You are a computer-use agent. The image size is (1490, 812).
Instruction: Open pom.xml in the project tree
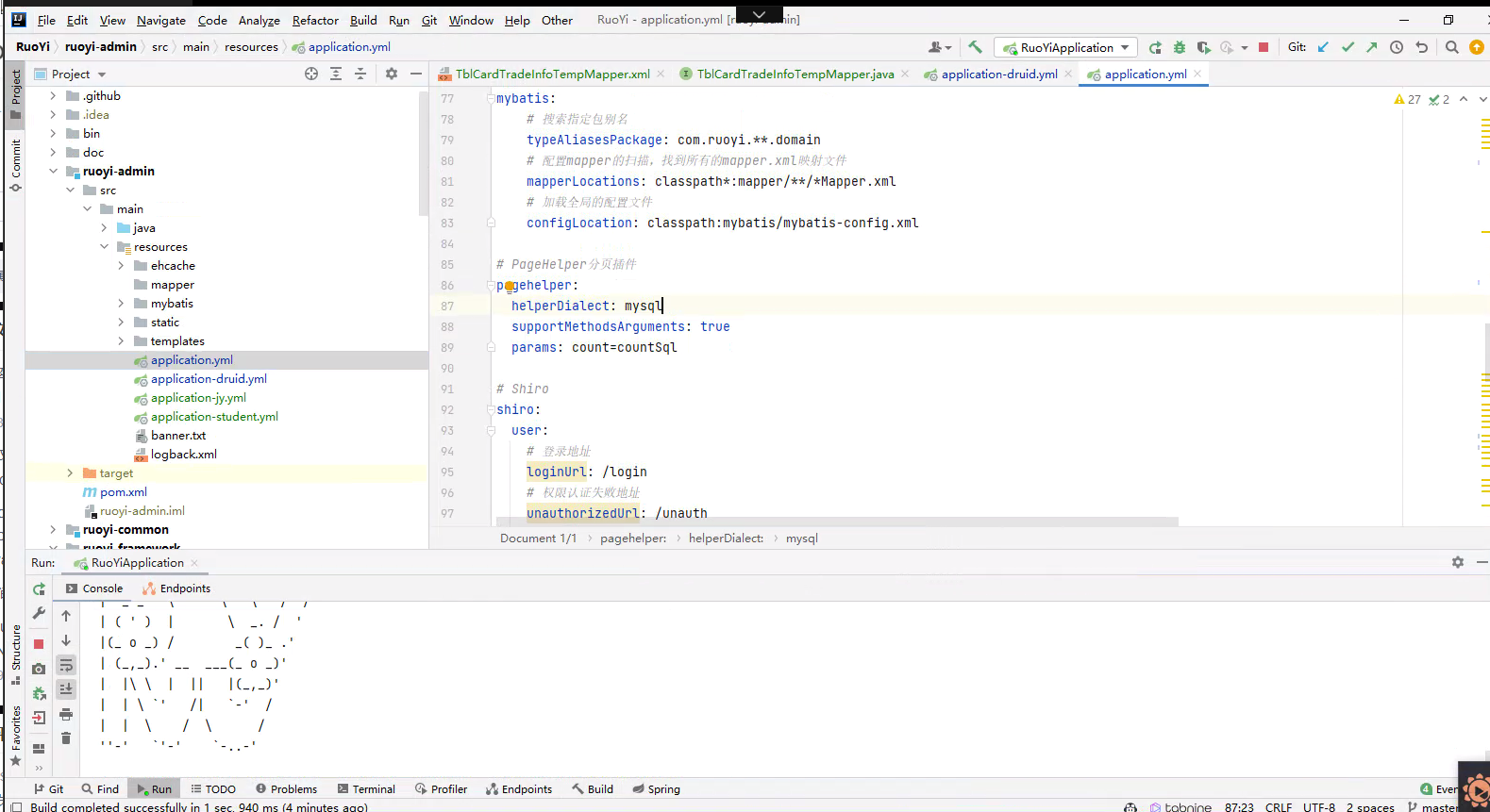[124, 491]
